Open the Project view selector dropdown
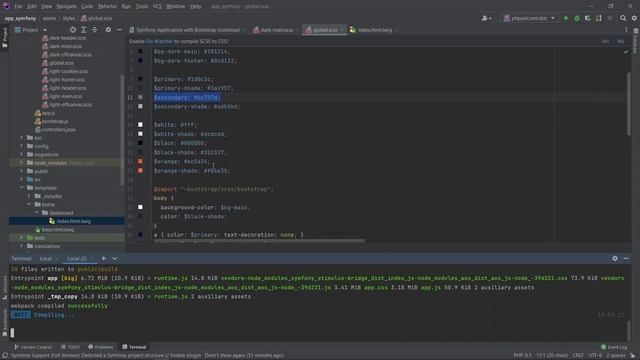640x360 pixels. [31, 30]
